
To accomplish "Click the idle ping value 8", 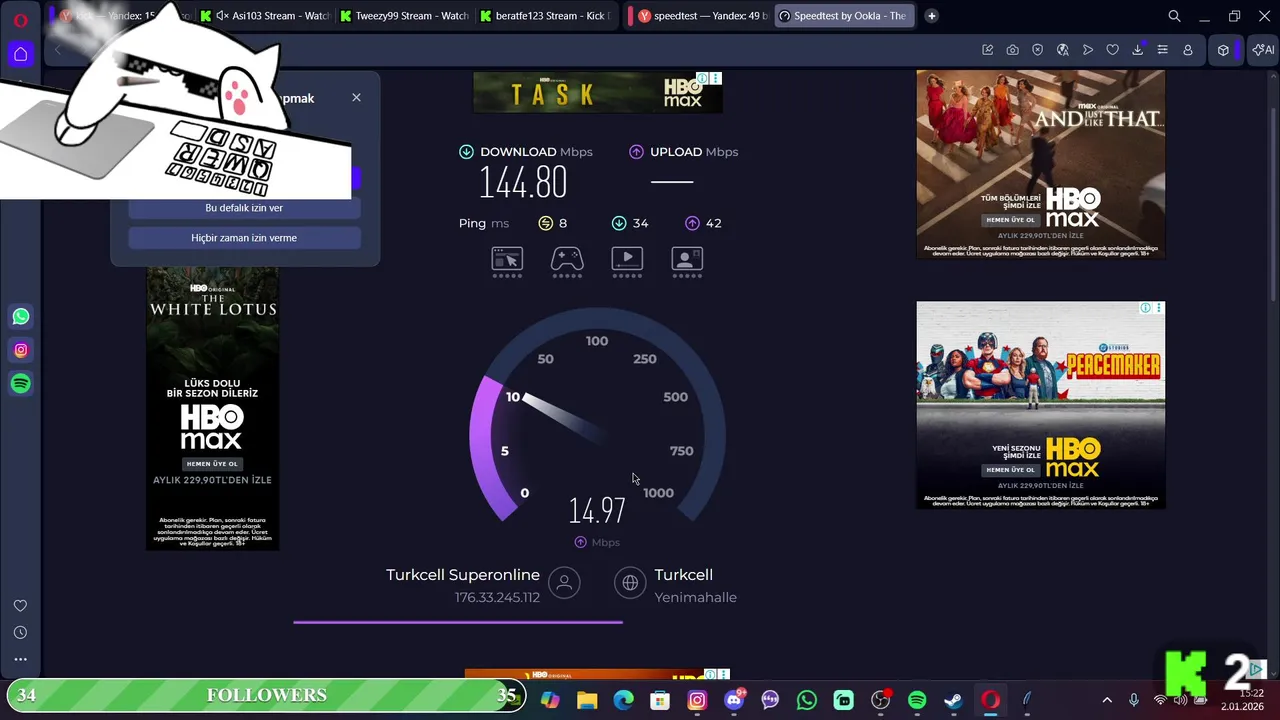I will coord(563,223).
